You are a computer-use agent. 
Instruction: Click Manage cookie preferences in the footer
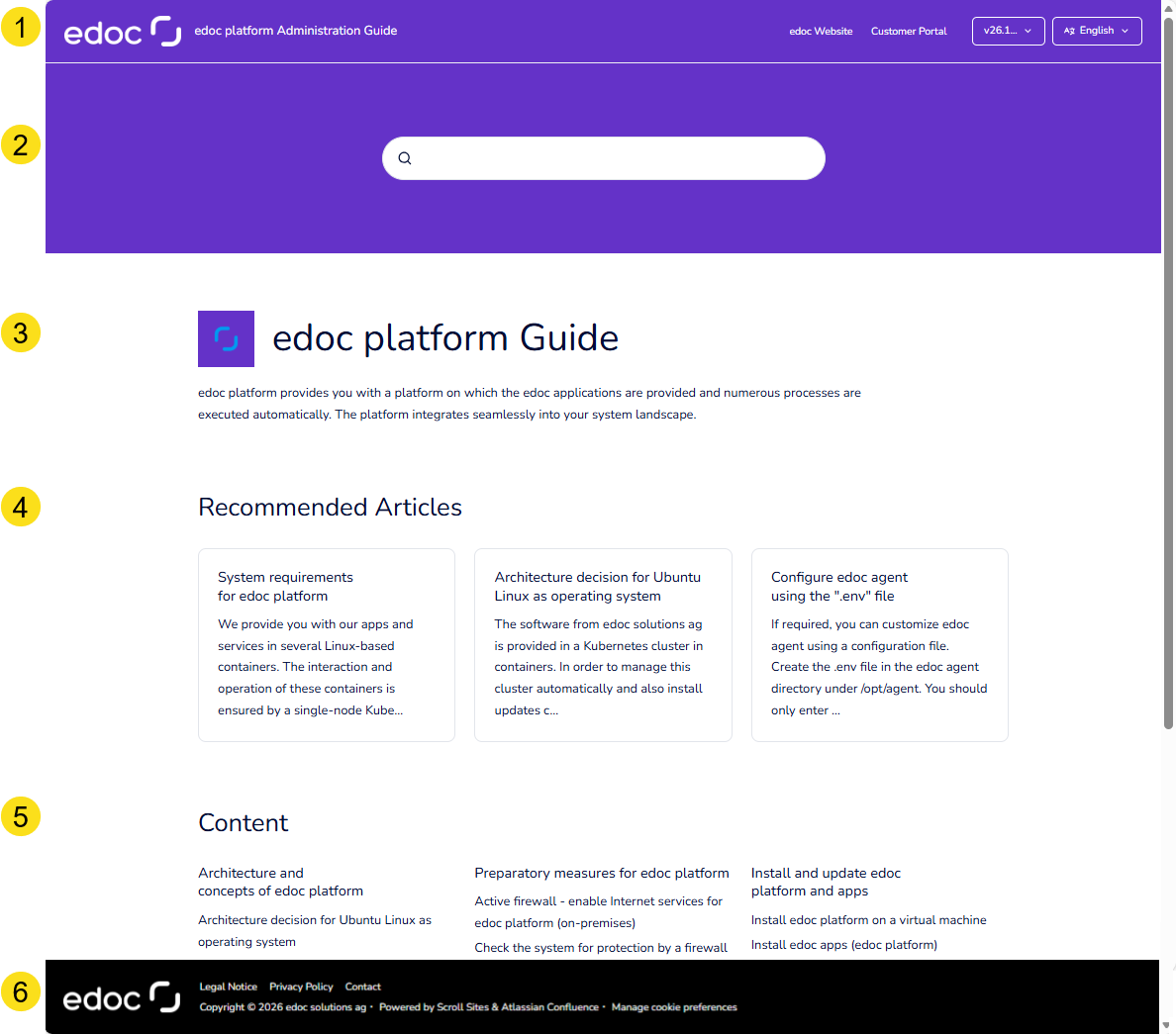(674, 1007)
